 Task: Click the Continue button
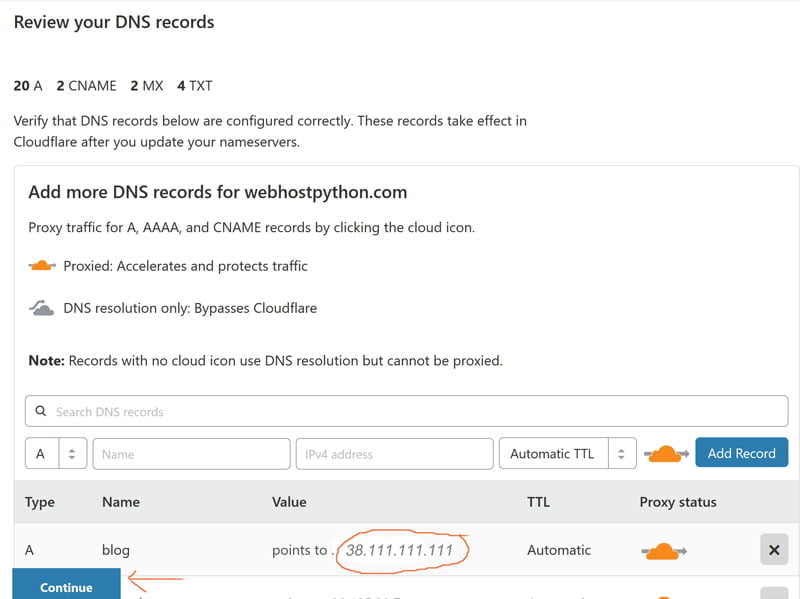[66, 585]
